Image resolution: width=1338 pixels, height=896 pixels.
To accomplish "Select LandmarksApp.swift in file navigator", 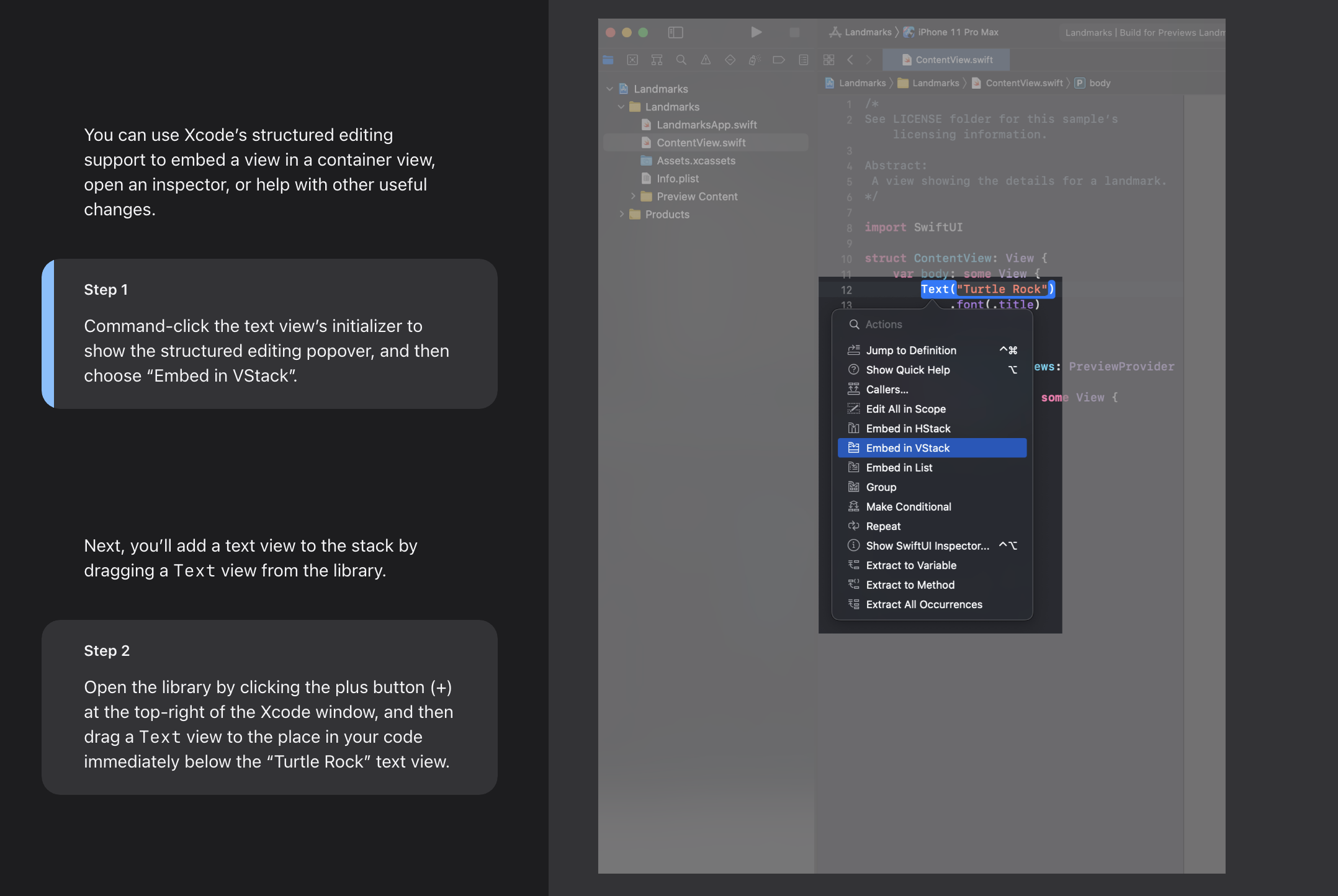I will coord(706,125).
